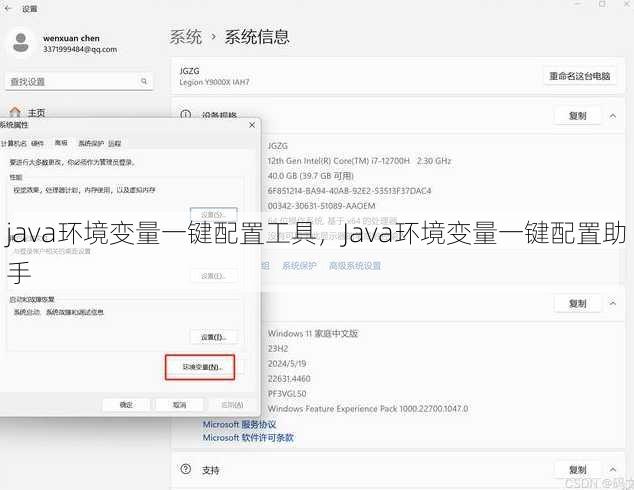Open the 高级系统设置 link
This screenshot has height=490, width=634.
355,266
